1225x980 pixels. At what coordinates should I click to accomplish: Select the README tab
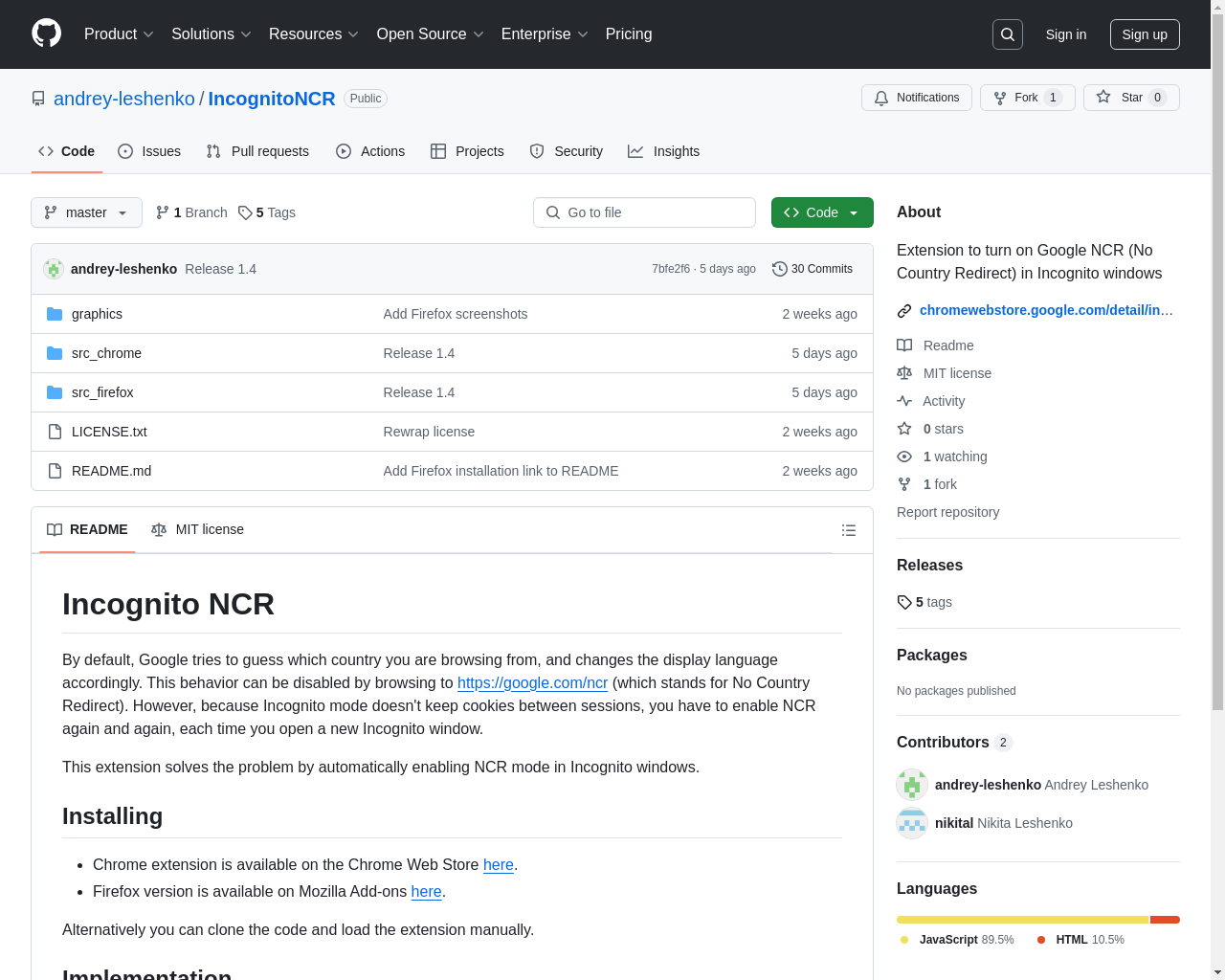[x=87, y=529]
